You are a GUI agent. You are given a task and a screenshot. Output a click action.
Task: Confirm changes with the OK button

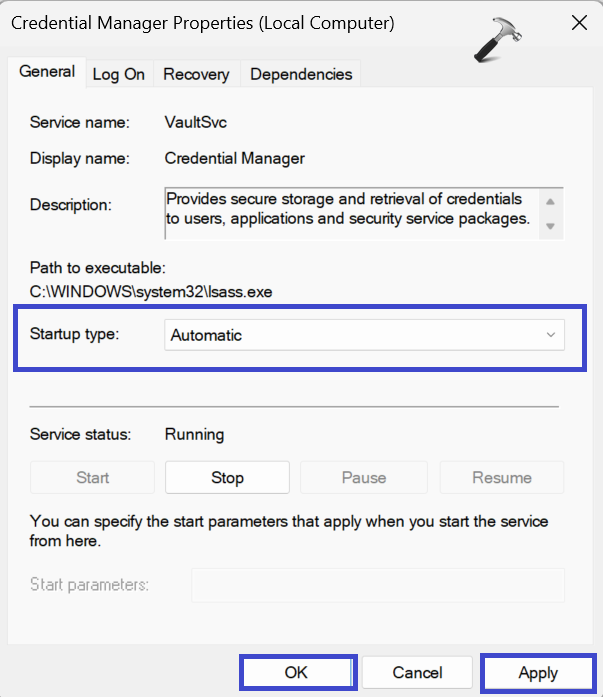297,672
